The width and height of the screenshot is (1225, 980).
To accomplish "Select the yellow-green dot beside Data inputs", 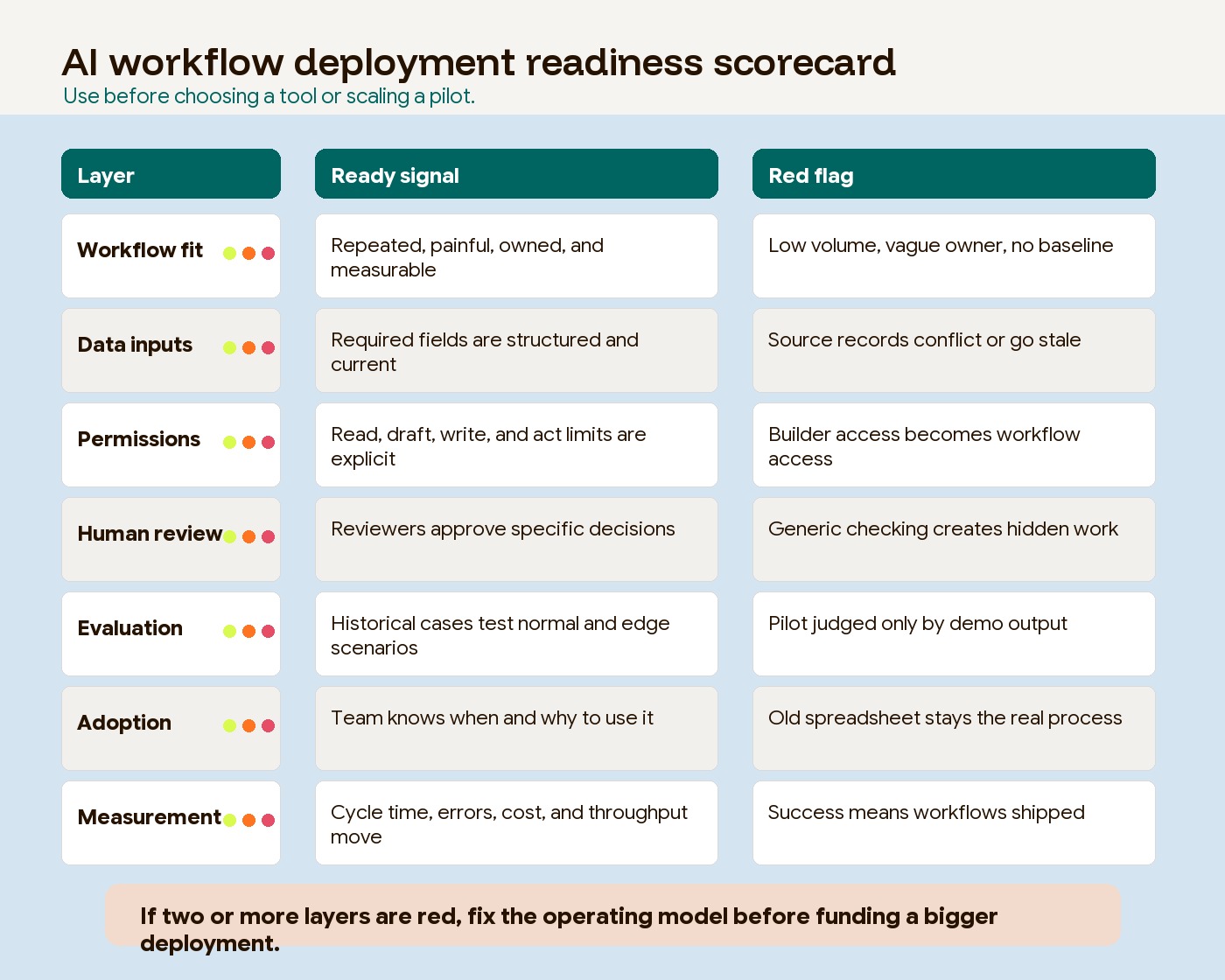I will pos(229,347).
